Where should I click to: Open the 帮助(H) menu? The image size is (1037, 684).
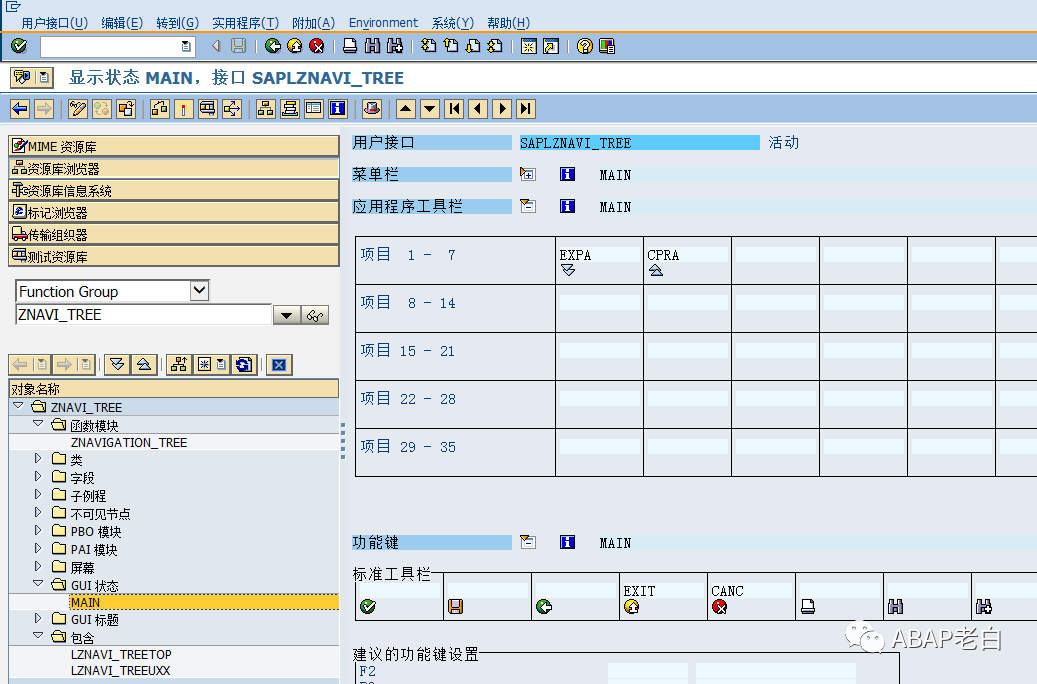[508, 23]
